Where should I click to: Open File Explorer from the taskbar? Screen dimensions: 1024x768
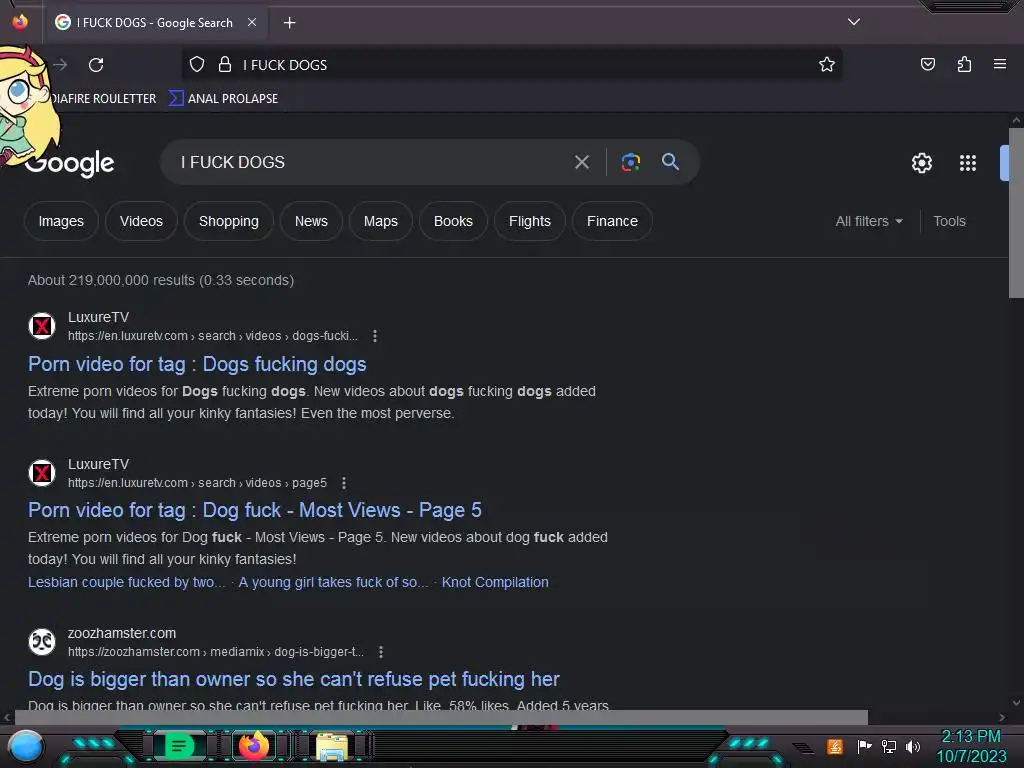[332, 746]
